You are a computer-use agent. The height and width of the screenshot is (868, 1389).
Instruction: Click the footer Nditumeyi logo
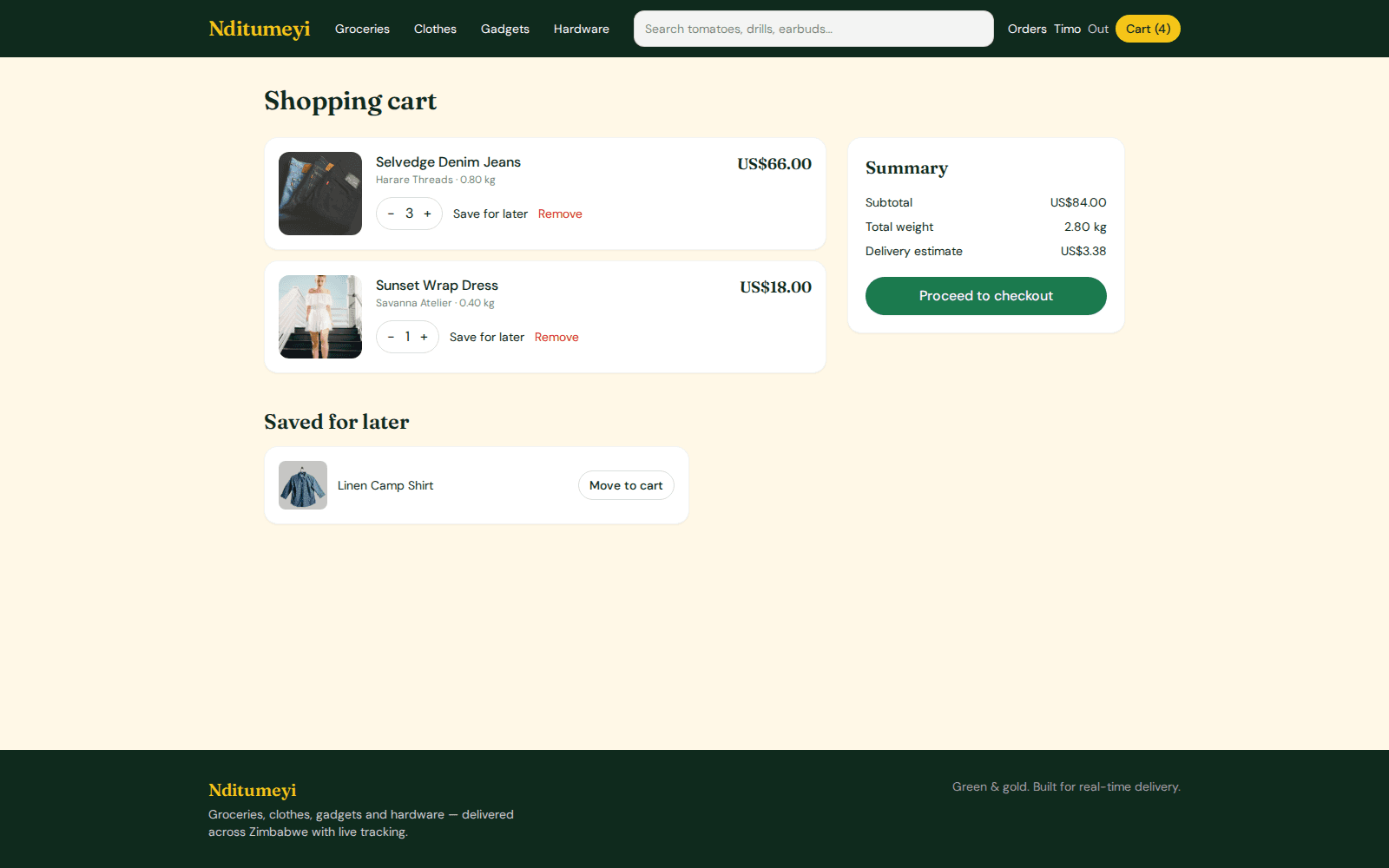pyautogui.click(x=253, y=790)
